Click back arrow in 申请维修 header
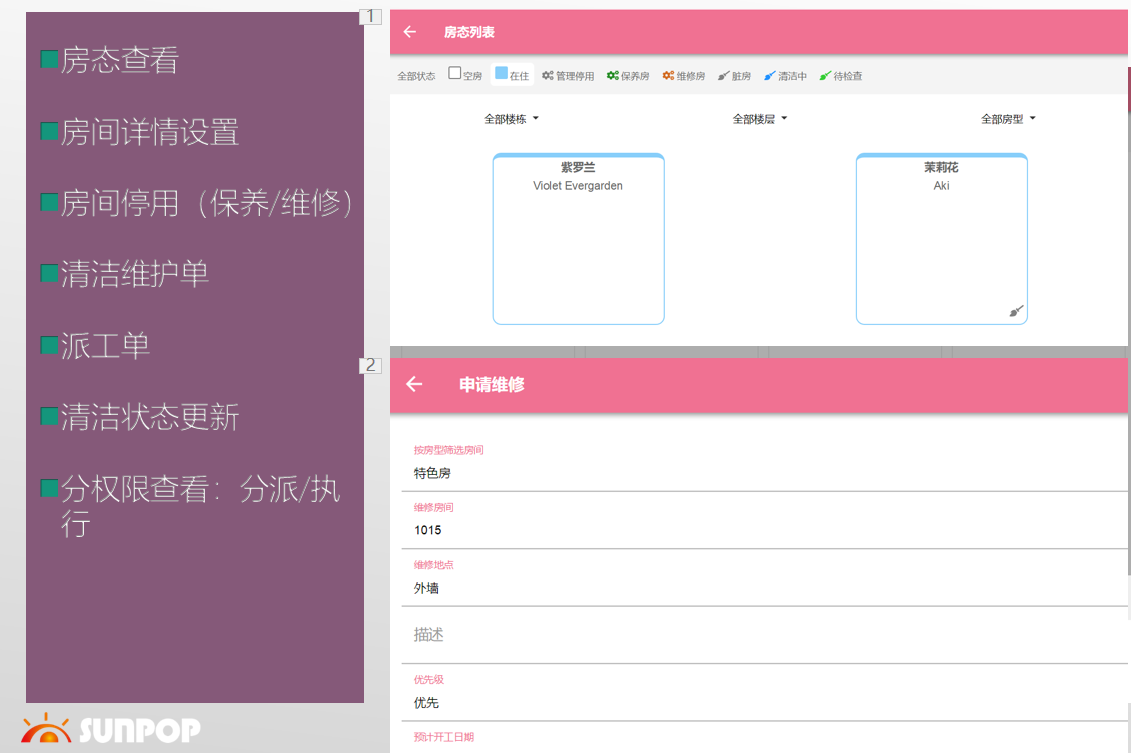 point(414,384)
